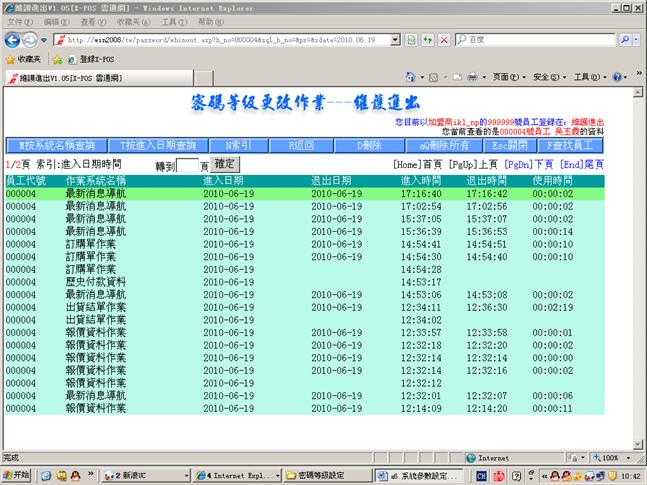This screenshot has height=485, width=647.
Task: Click the 確定 confirm button
Action: click(x=225, y=163)
